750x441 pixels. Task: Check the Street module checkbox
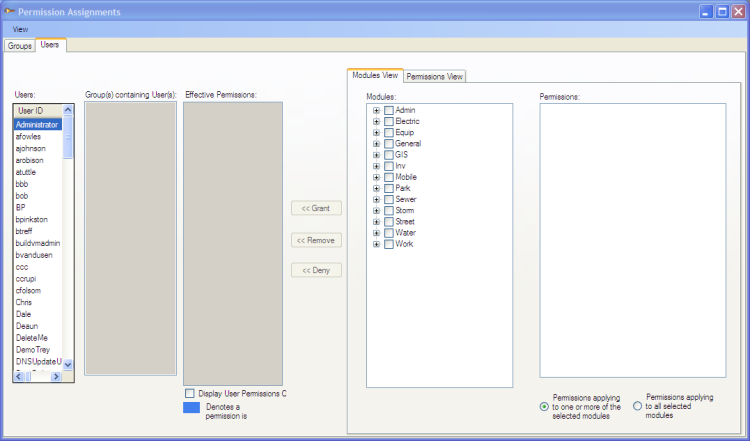[x=389, y=222]
